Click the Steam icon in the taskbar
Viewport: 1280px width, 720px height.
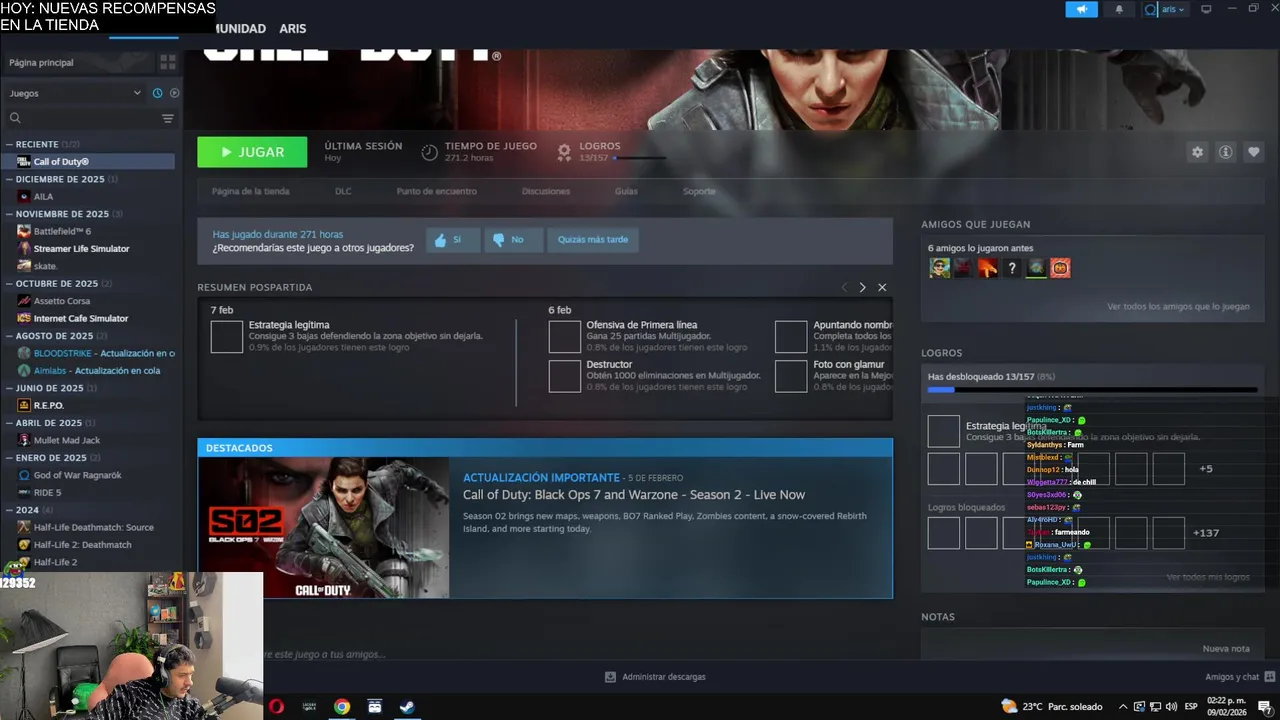pos(407,706)
